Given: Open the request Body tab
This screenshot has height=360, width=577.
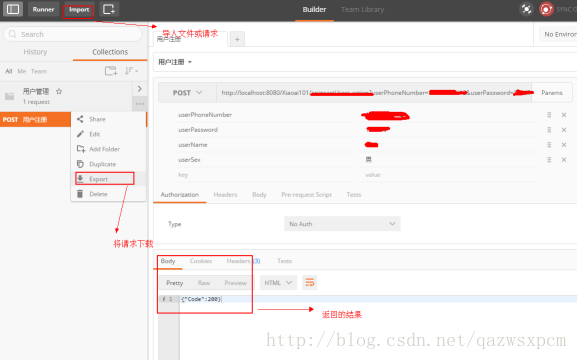Looking at the screenshot, I should click(259, 194).
